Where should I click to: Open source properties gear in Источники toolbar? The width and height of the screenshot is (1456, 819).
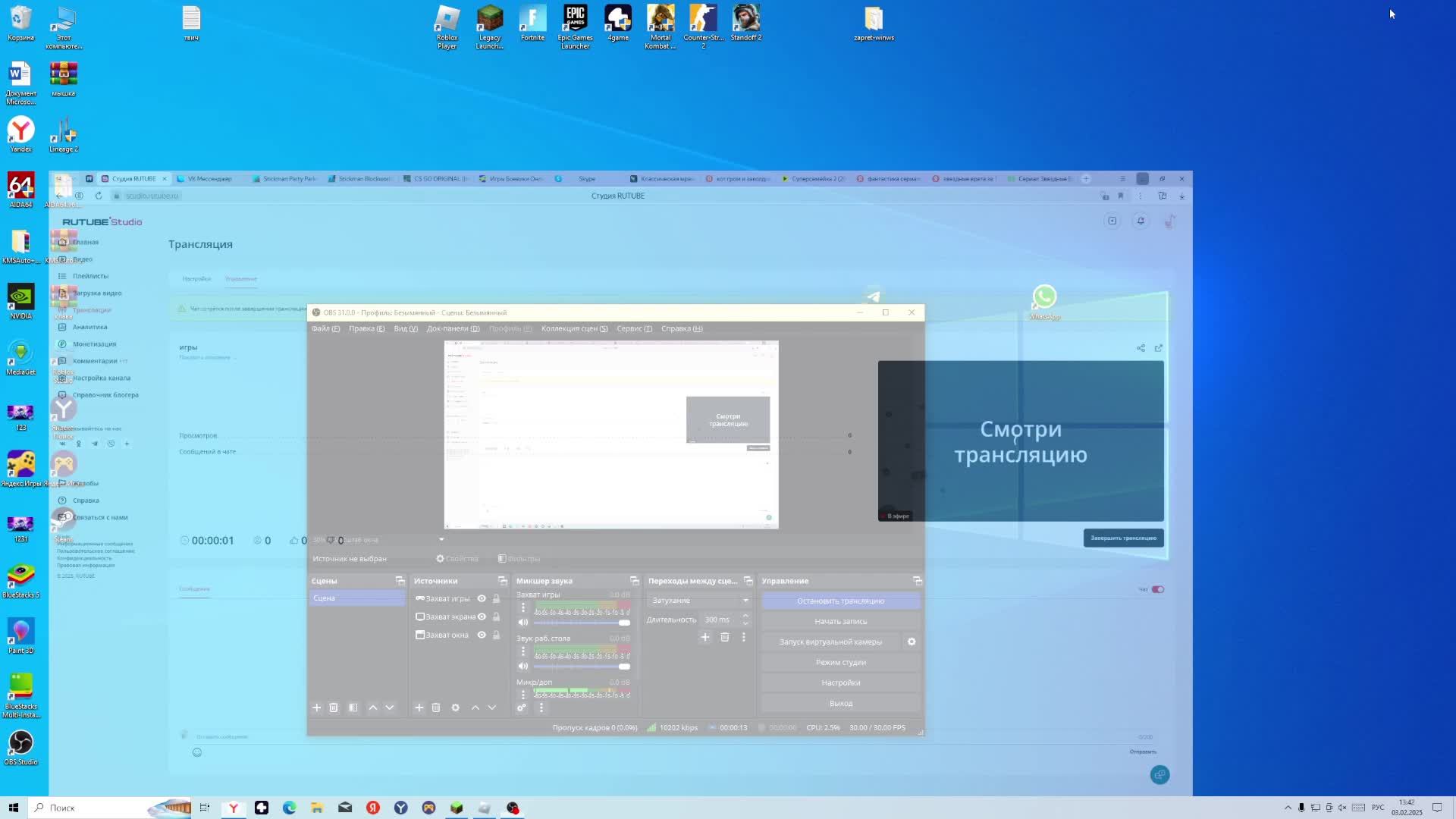click(455, 708)
